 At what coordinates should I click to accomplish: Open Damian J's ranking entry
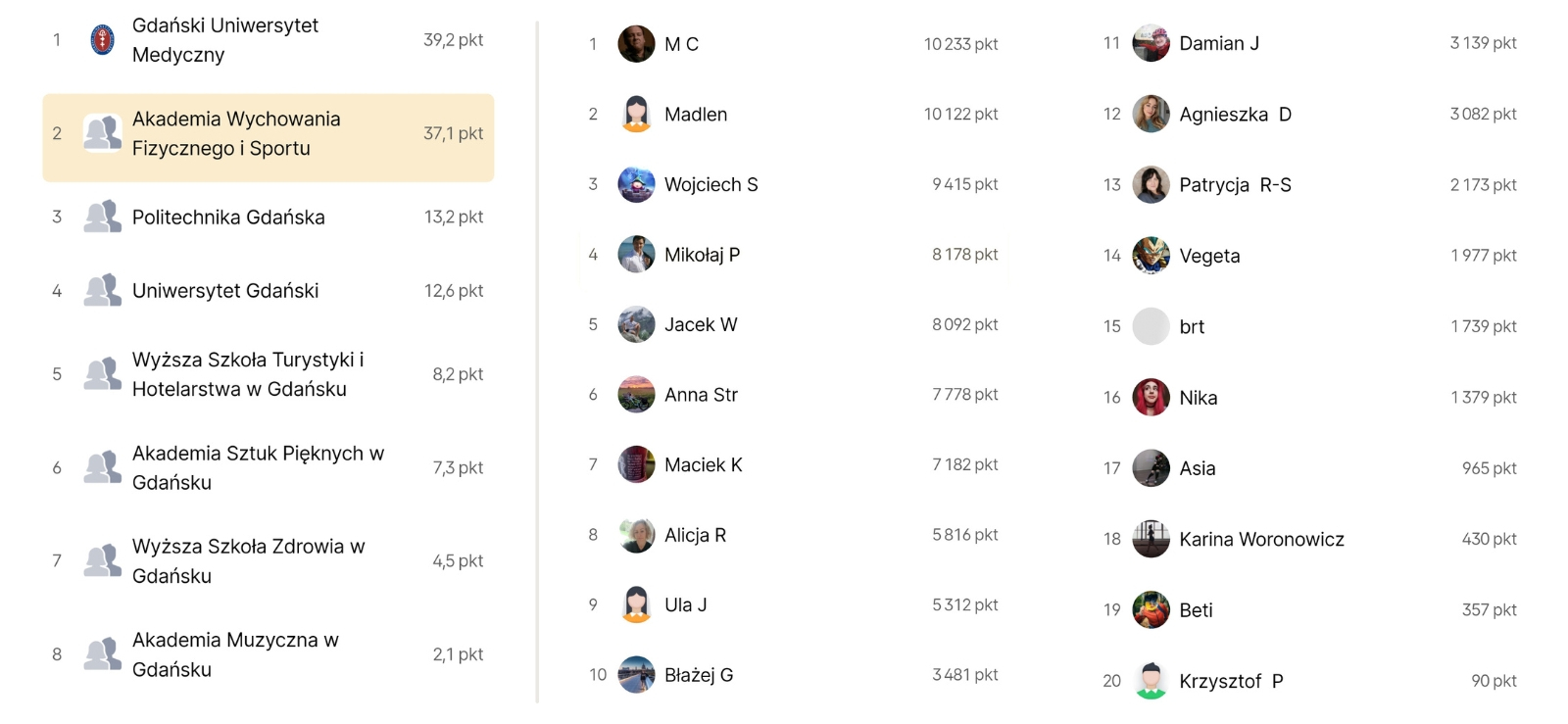(x=1218, y=44)
